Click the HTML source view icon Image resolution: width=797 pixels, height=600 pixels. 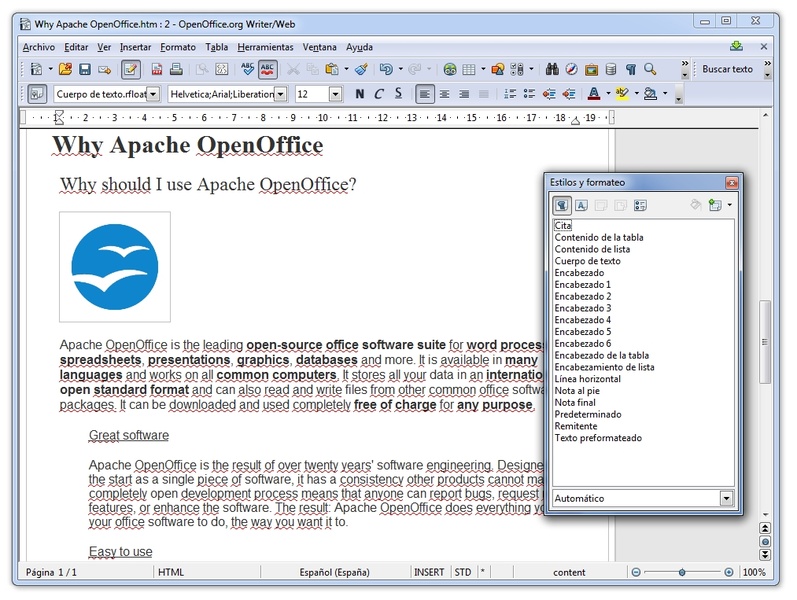222,69
